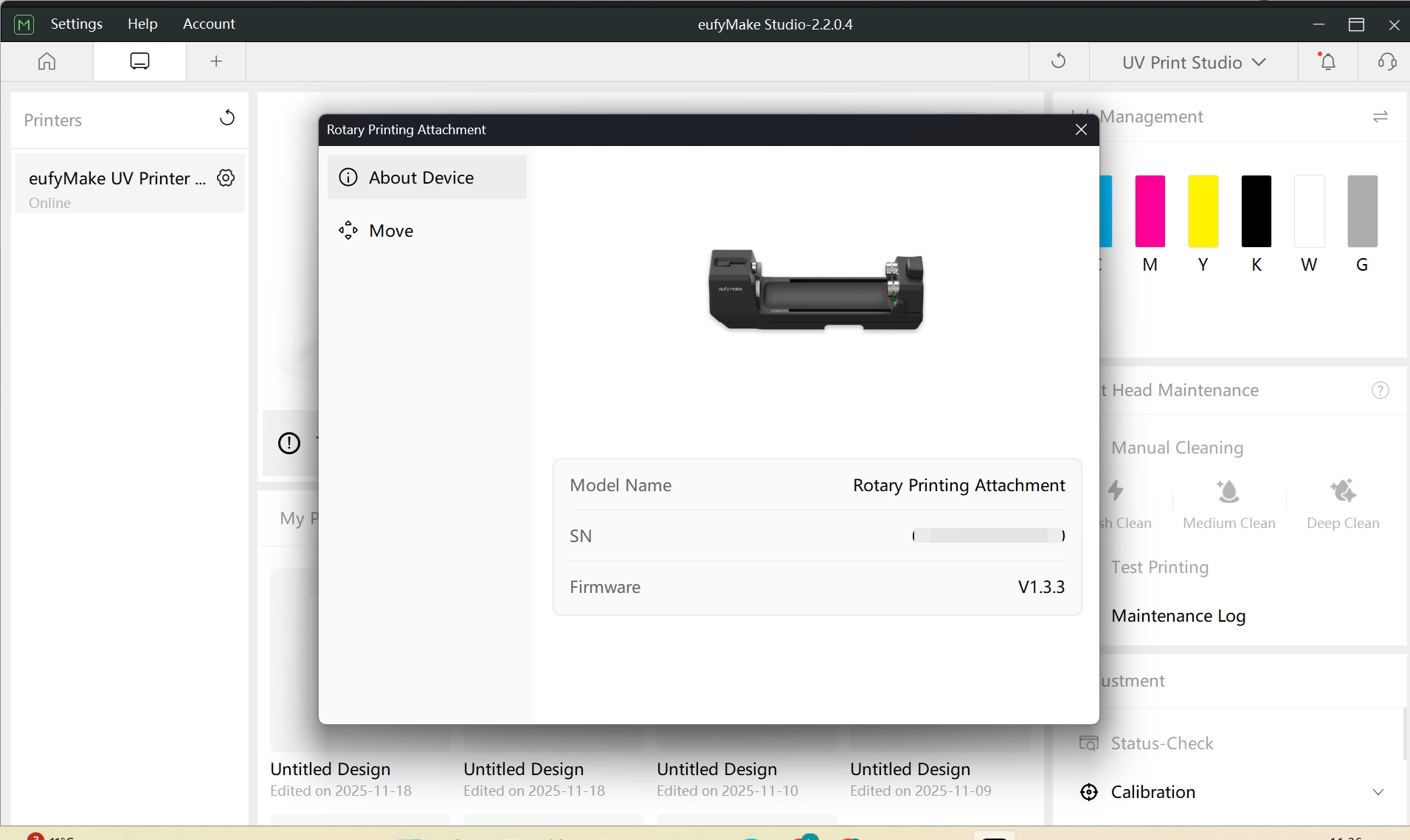Click the gray G ink swatch
The width and height of the screenshot is (1410, 840).
click(1362, 211)
